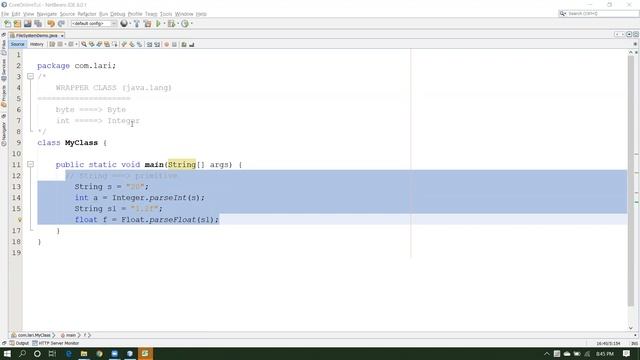The height and width of the screenshot is (360, 640).
Task: Click the Shift Line Right icon
Action: click(x=157, y=44)
